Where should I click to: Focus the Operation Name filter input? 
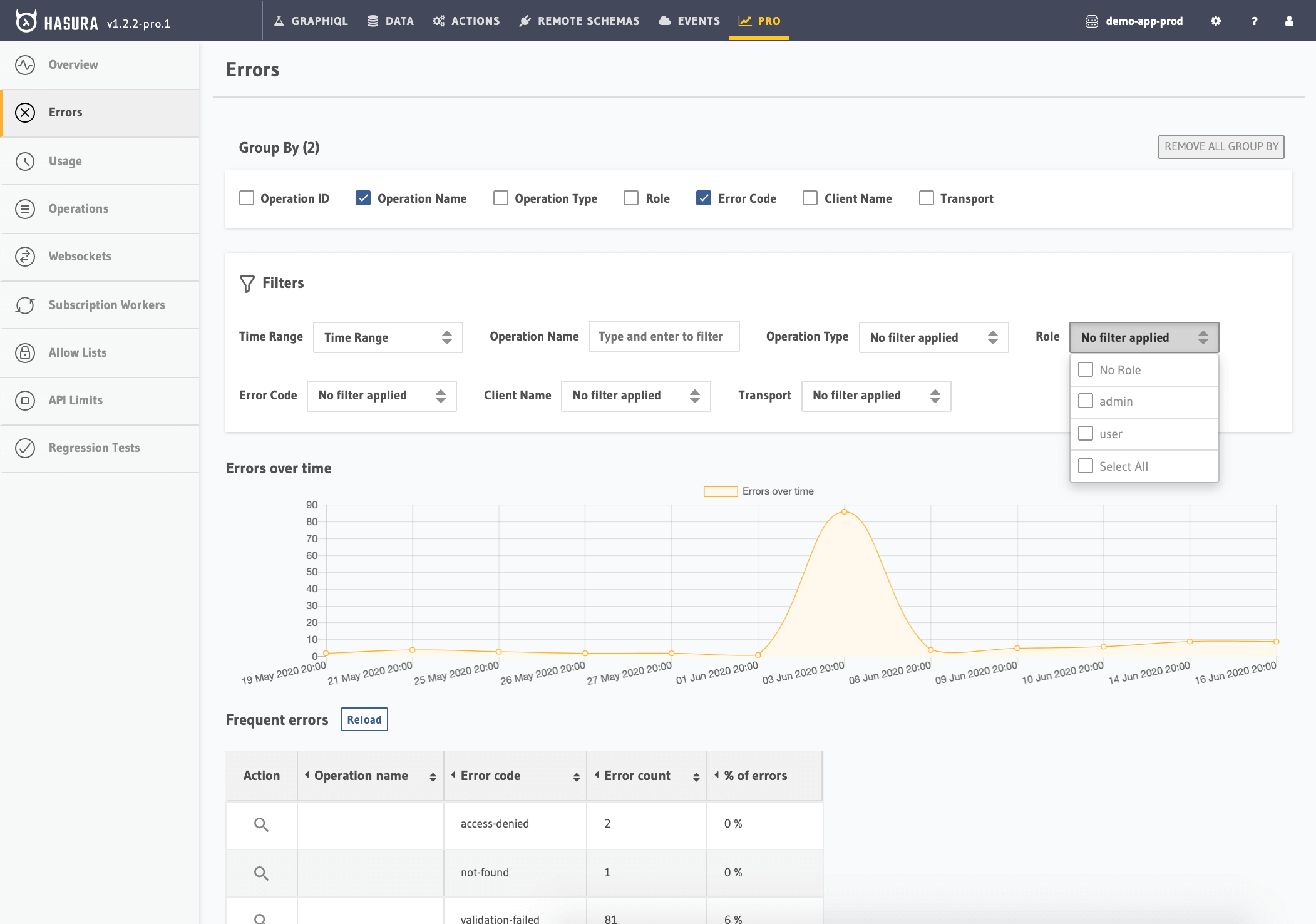(x=664, y=337)
